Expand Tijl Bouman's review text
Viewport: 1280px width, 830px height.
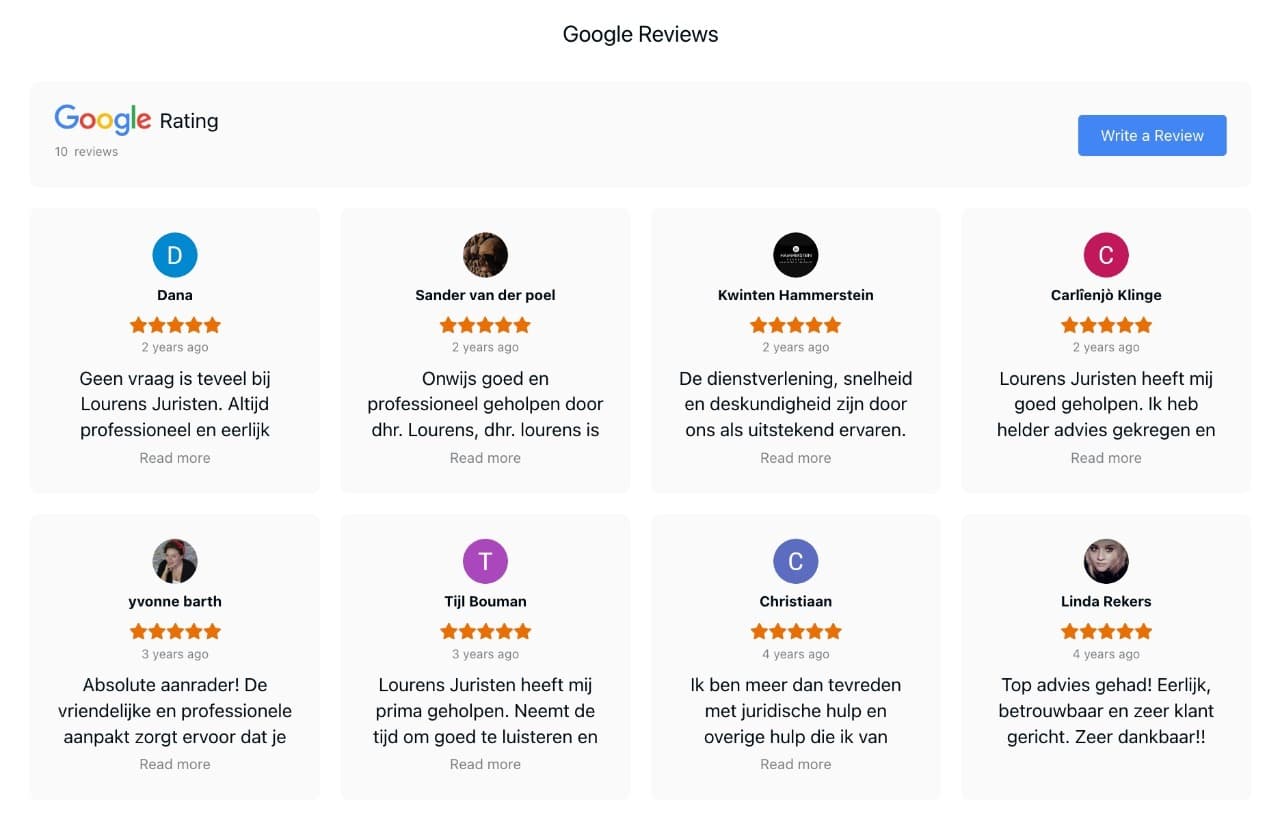[x=485, y=764]
